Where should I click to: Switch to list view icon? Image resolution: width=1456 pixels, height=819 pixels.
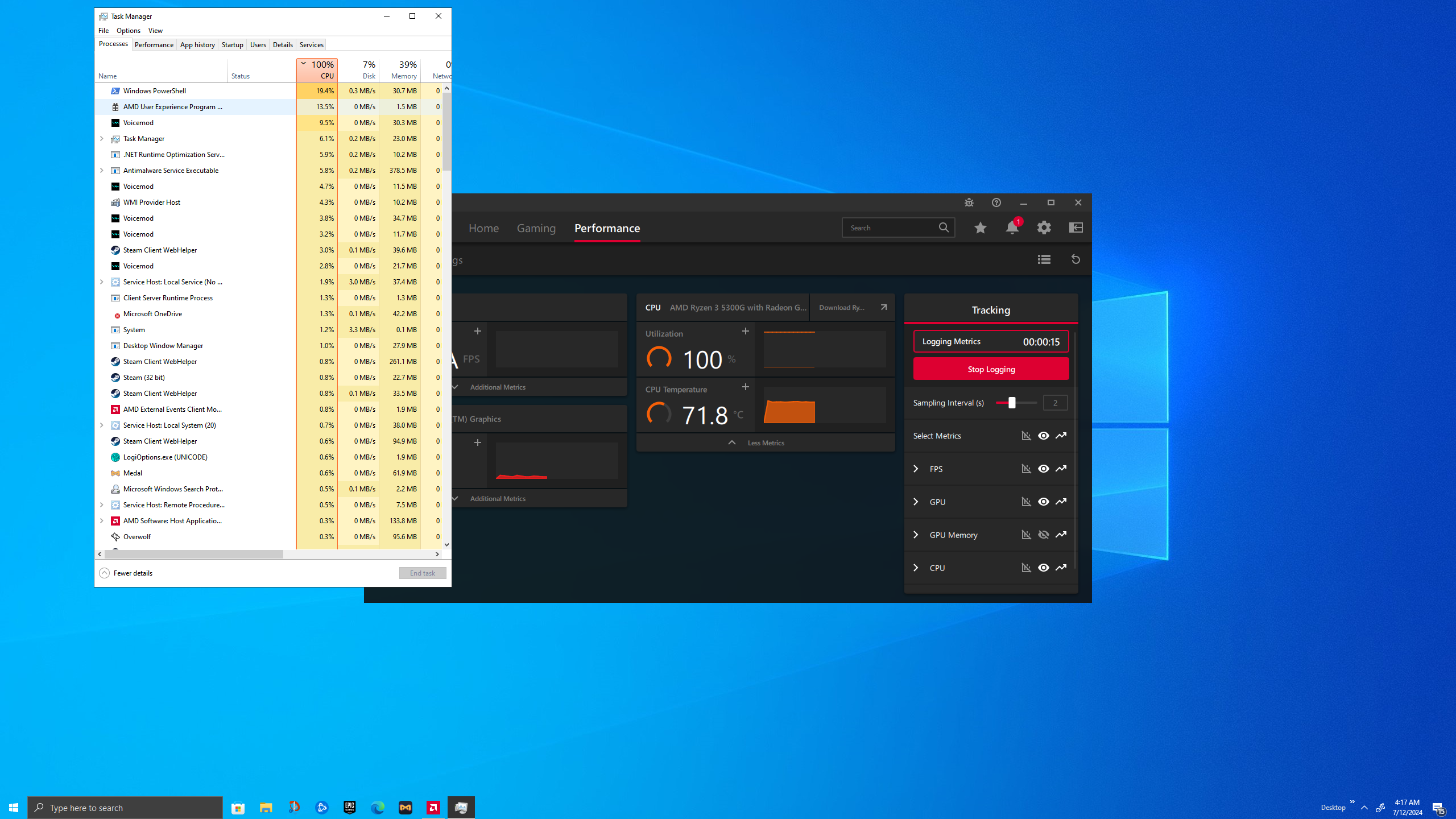[1044, 259]
